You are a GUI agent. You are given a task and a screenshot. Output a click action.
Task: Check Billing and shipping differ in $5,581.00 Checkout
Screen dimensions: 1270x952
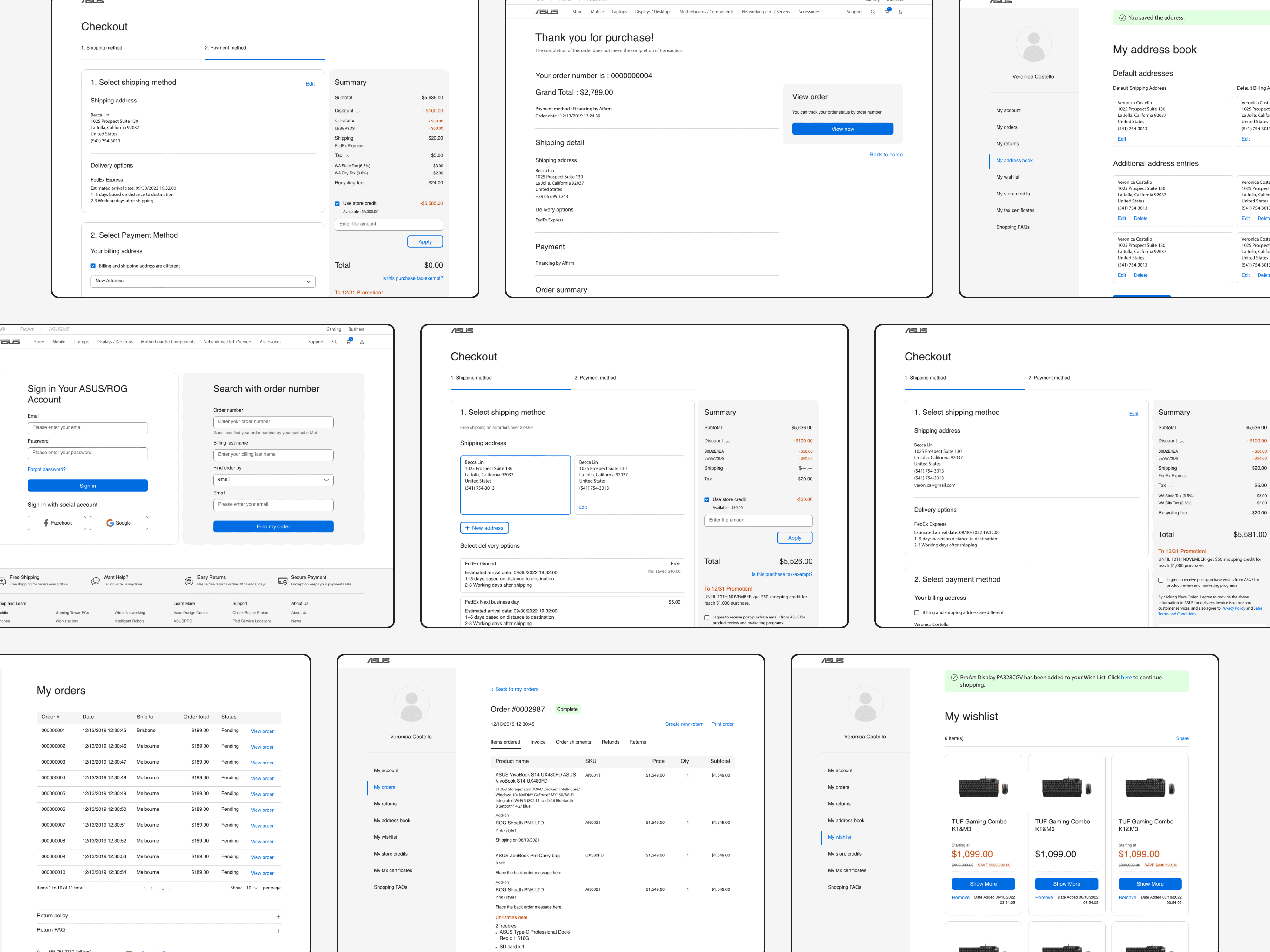pos(917,613)
